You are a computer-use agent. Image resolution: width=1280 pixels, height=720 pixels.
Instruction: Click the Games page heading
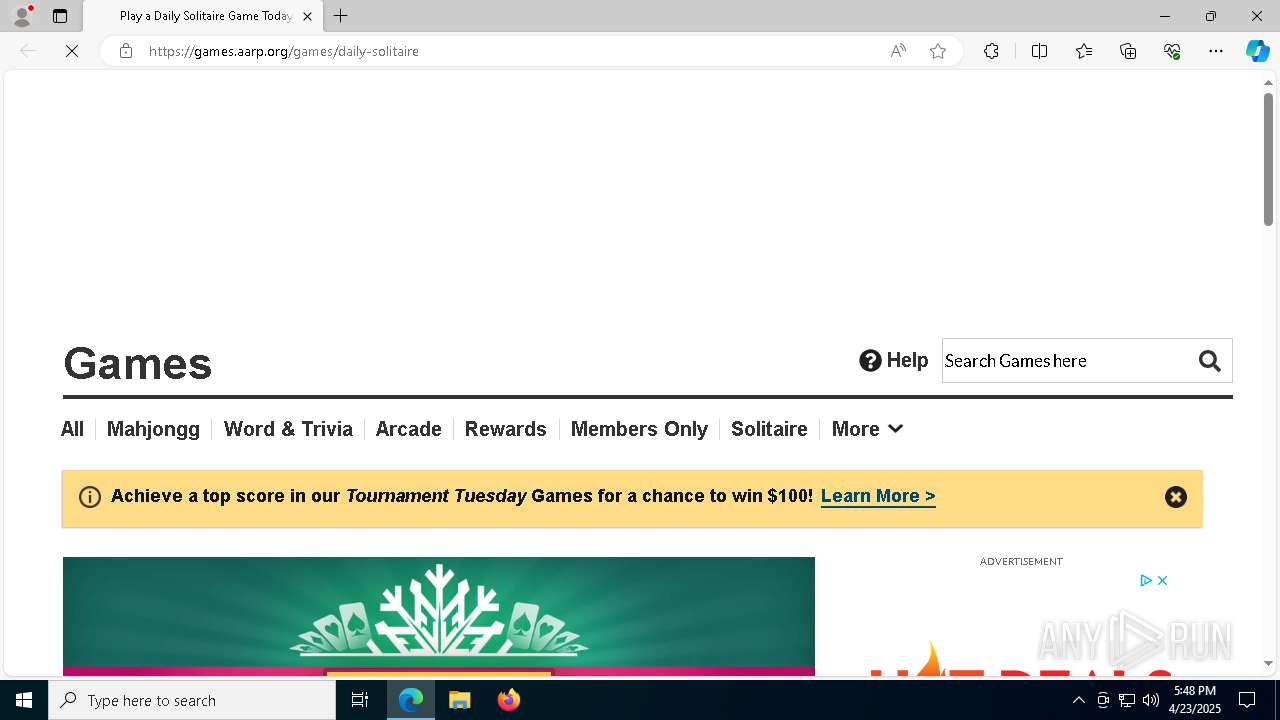click(138, 363)
